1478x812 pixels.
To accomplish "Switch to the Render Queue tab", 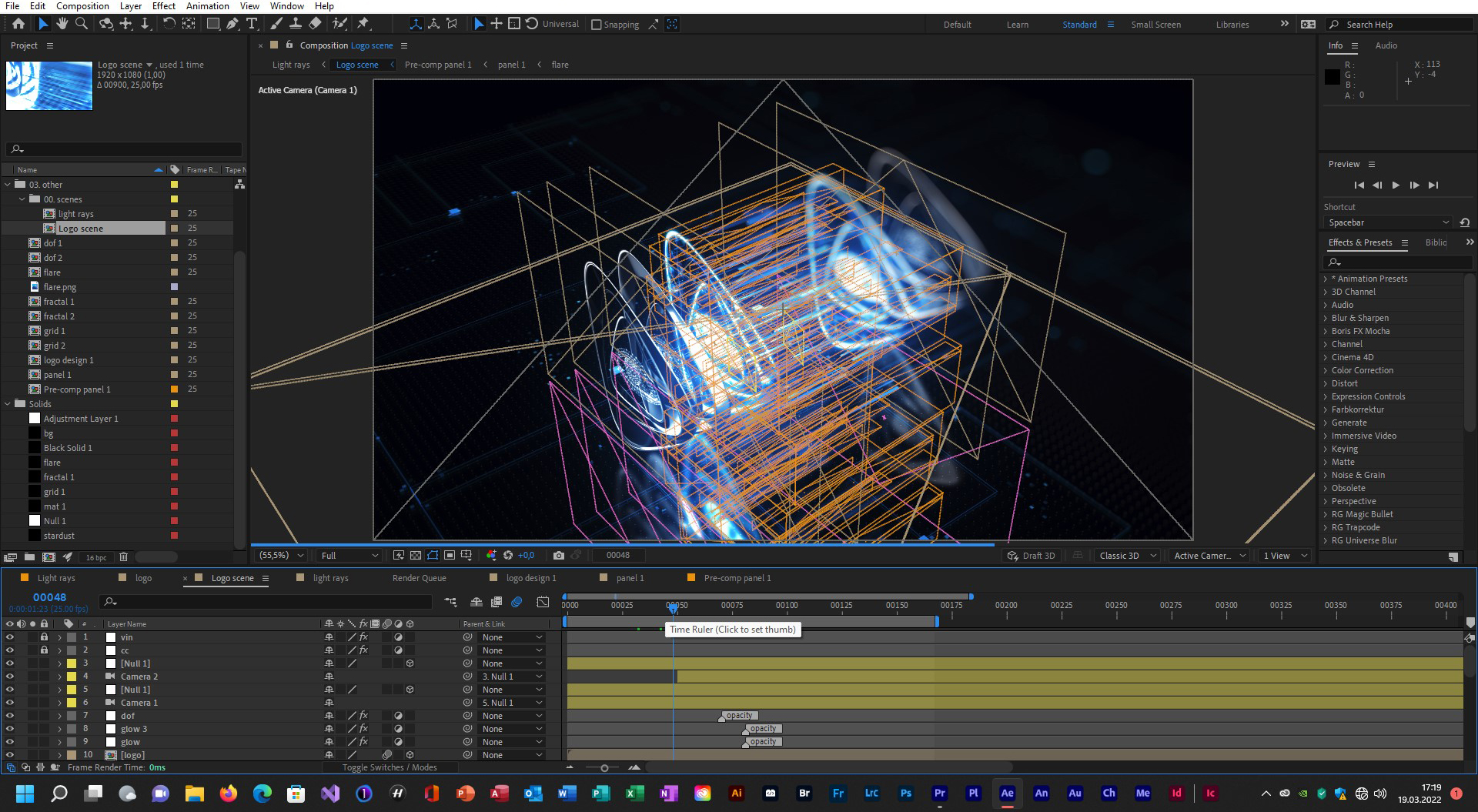I will point(419,578).
